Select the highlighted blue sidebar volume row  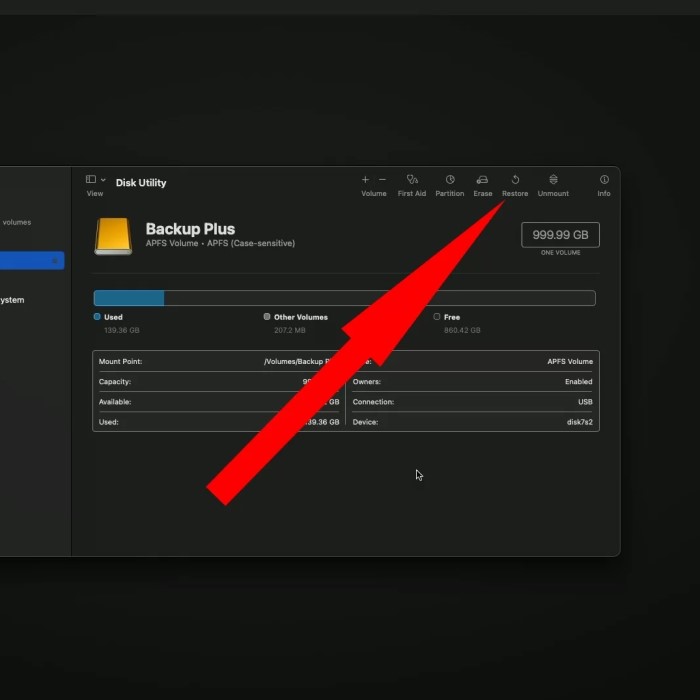point(32,260)
